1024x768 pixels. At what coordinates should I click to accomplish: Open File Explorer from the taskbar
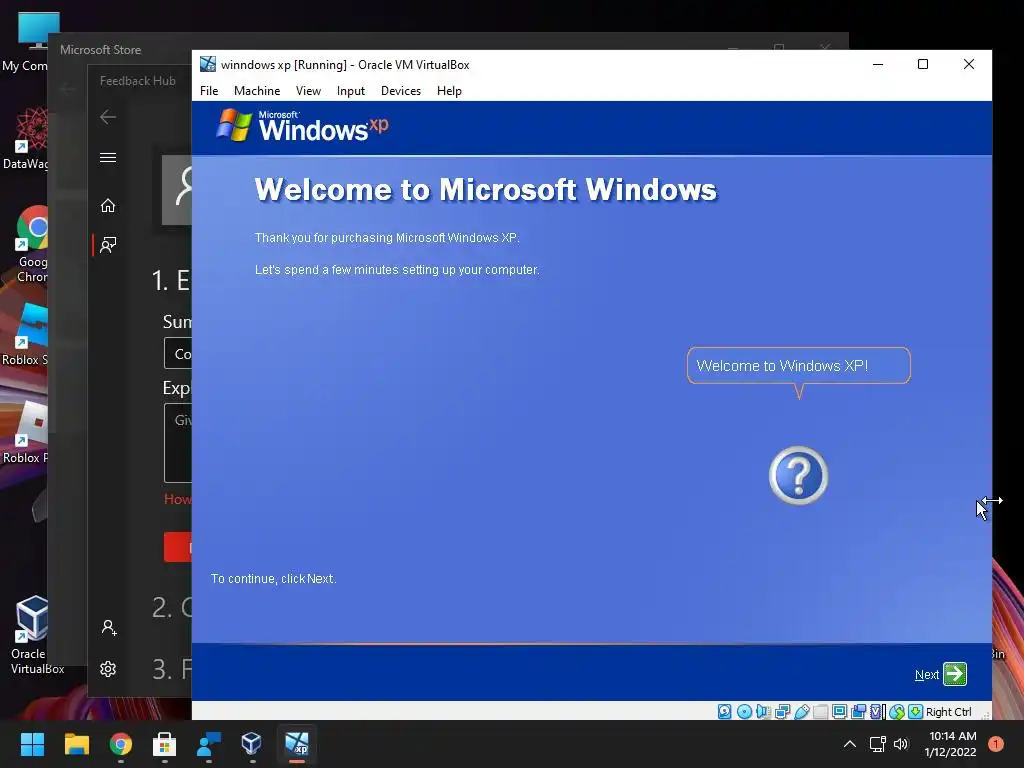coord(76,744)
